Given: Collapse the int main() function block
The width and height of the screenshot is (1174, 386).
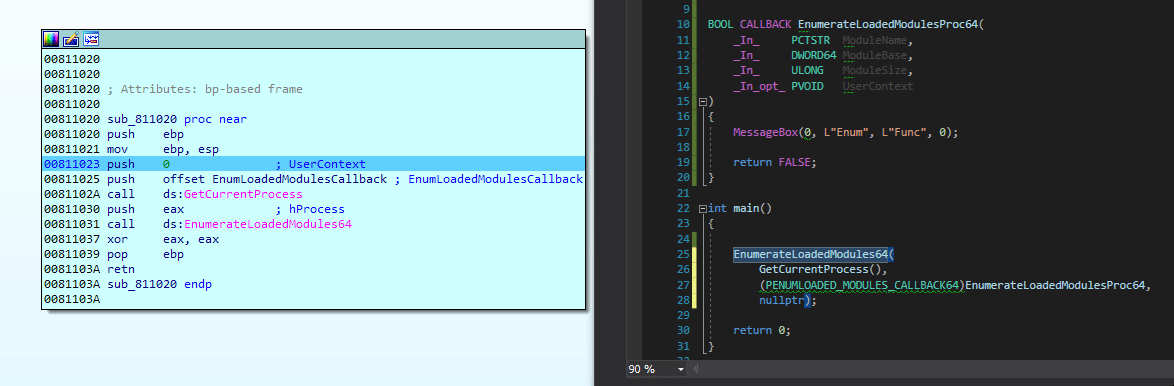Looking at the screenshot, I should click(x=702, y=209).
